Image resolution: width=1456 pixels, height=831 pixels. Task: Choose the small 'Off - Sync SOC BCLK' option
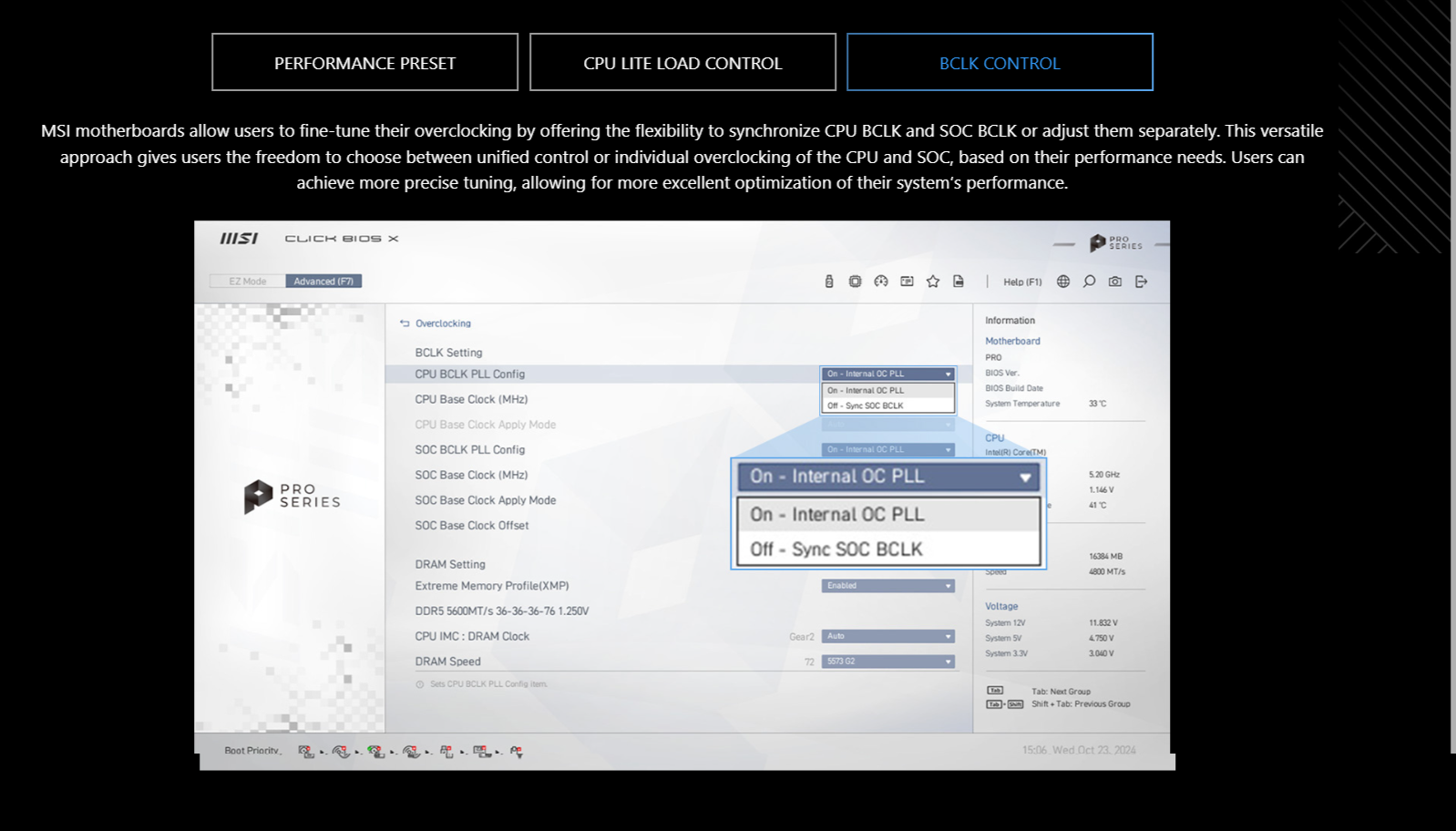(x=866, y=405)
